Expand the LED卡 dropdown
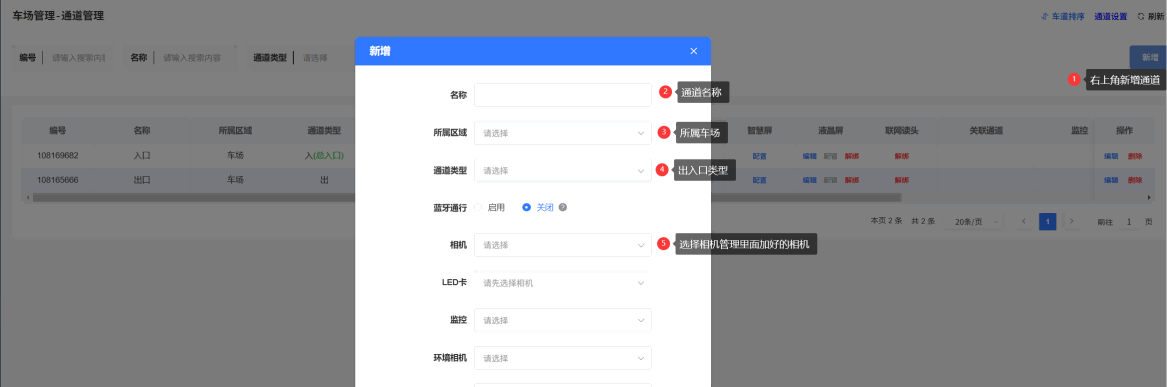 click(x=563, y=283)
